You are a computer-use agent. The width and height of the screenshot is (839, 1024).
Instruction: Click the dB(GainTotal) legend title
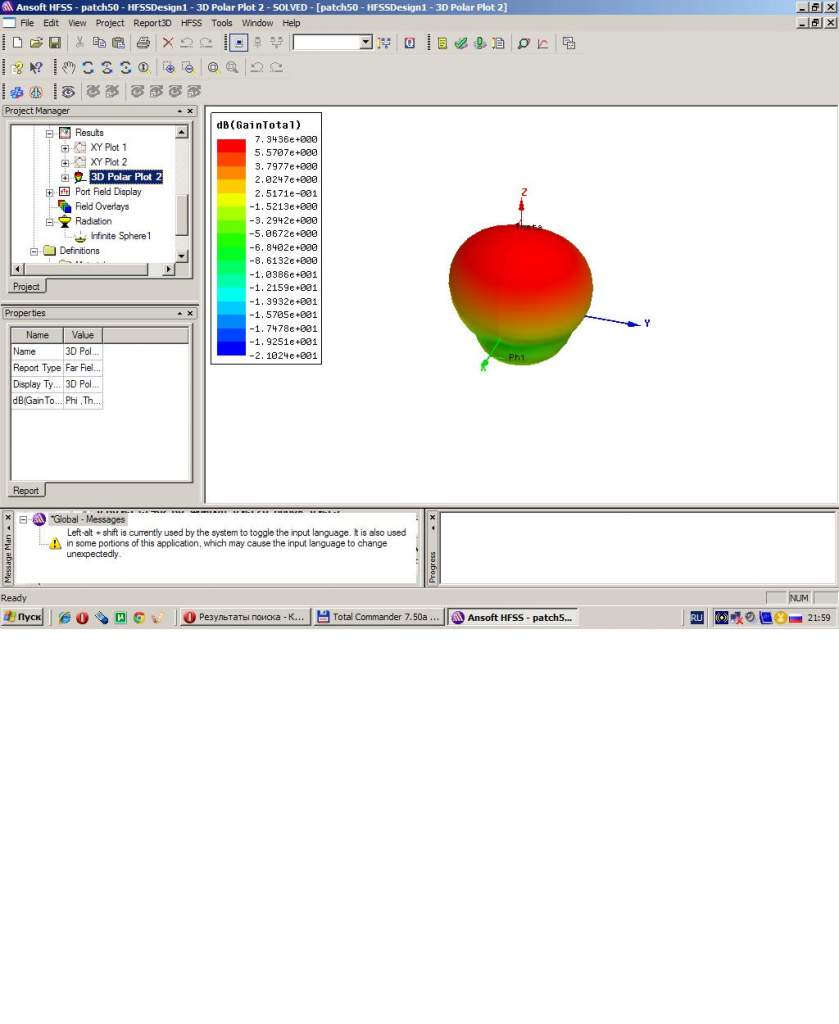(259, 125)
